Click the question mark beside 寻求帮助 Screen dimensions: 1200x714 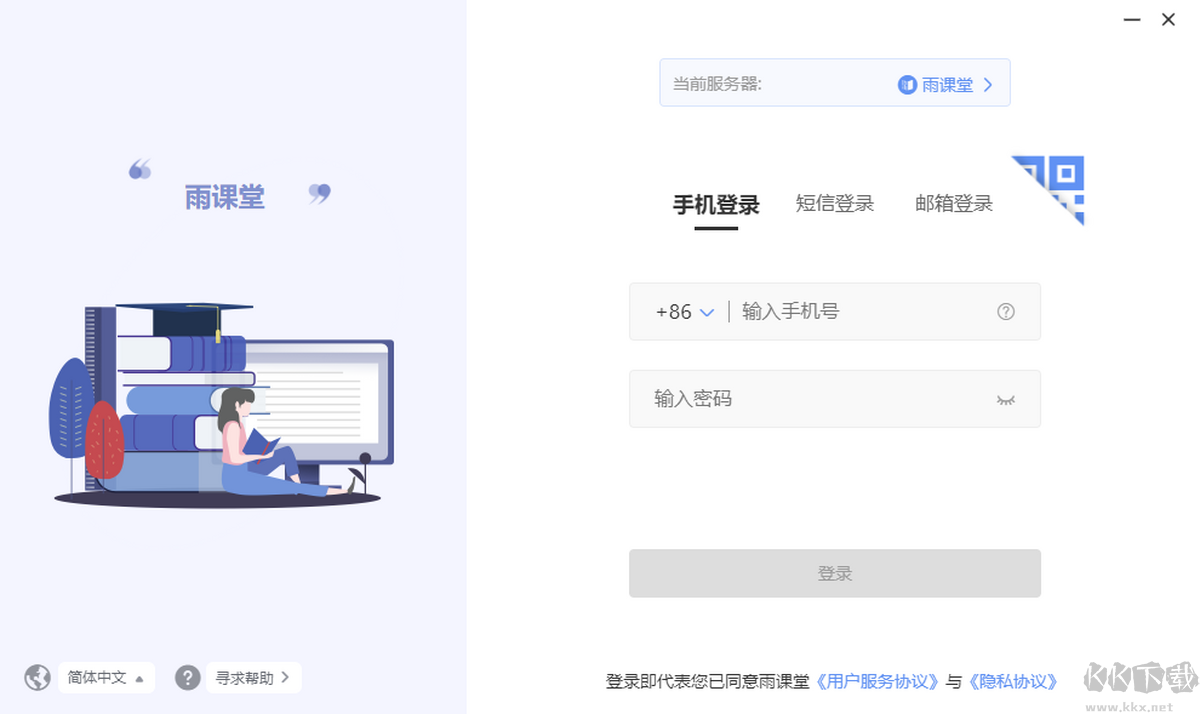point(188,677)
